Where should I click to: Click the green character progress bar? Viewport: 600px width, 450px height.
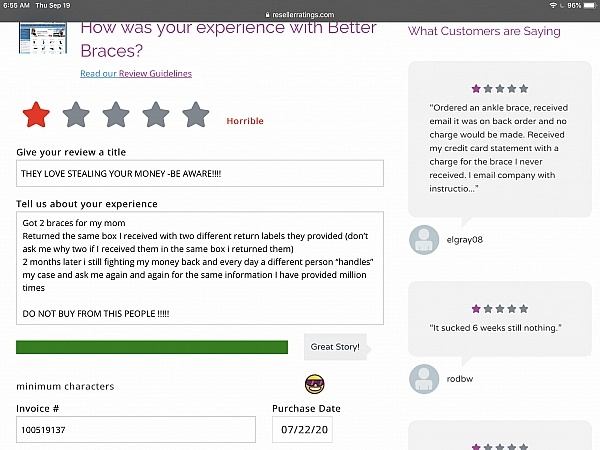pyautogui.click(x=152, y=347)
